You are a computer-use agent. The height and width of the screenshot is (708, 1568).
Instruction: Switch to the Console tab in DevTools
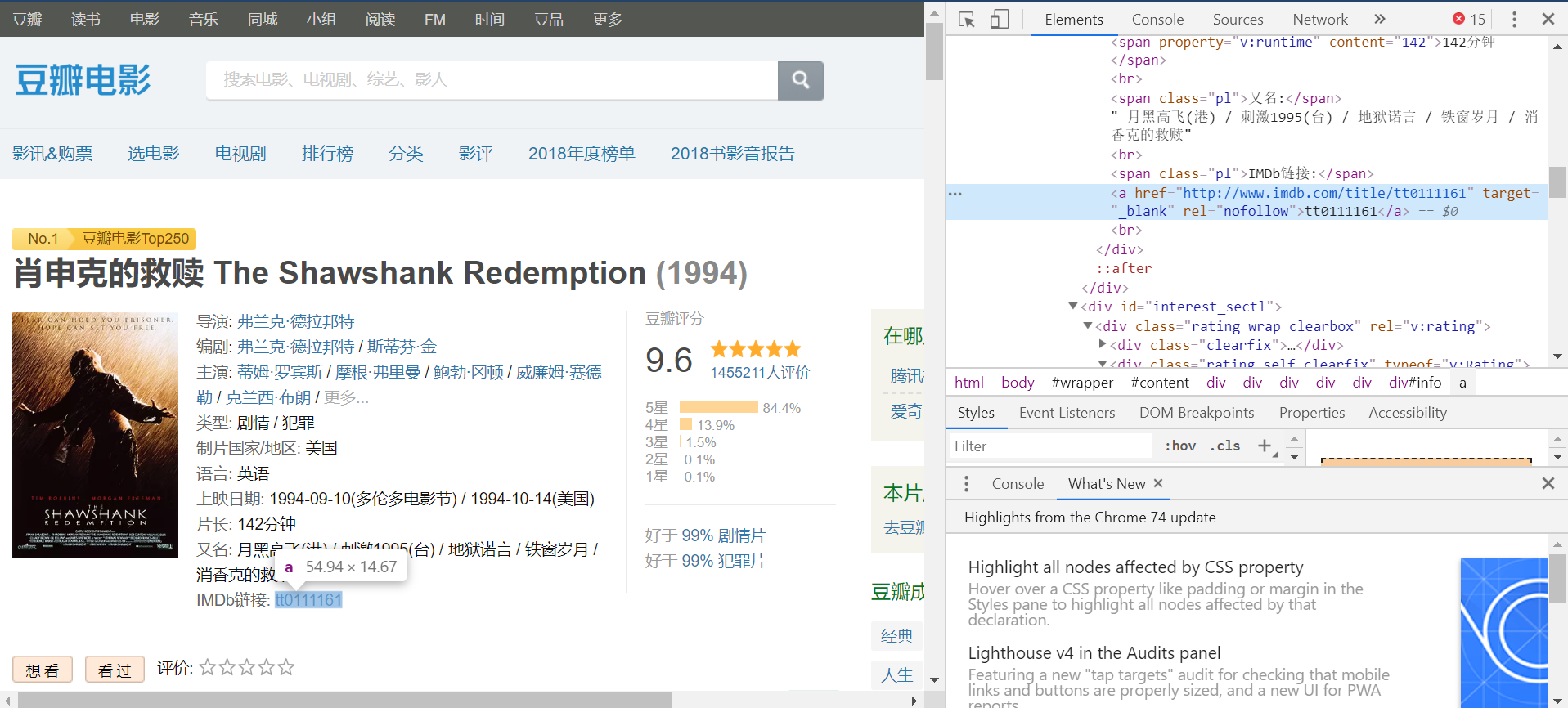coord(1157,19)
